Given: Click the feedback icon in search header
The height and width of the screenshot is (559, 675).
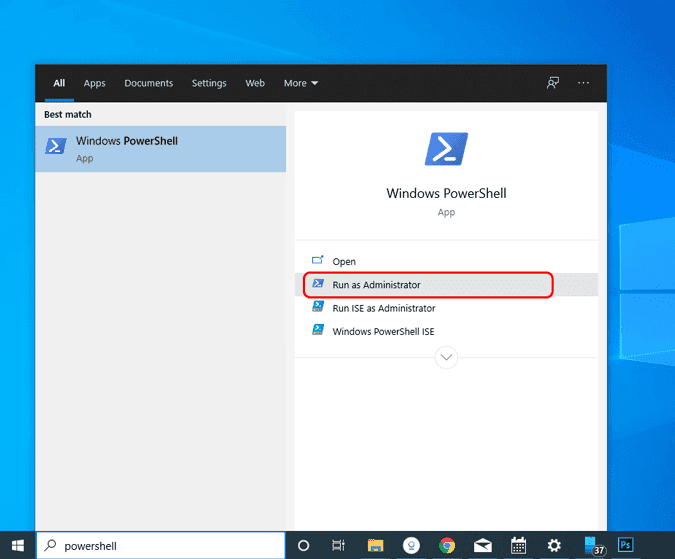Looking at the screenshot, I should coord(553,83).
